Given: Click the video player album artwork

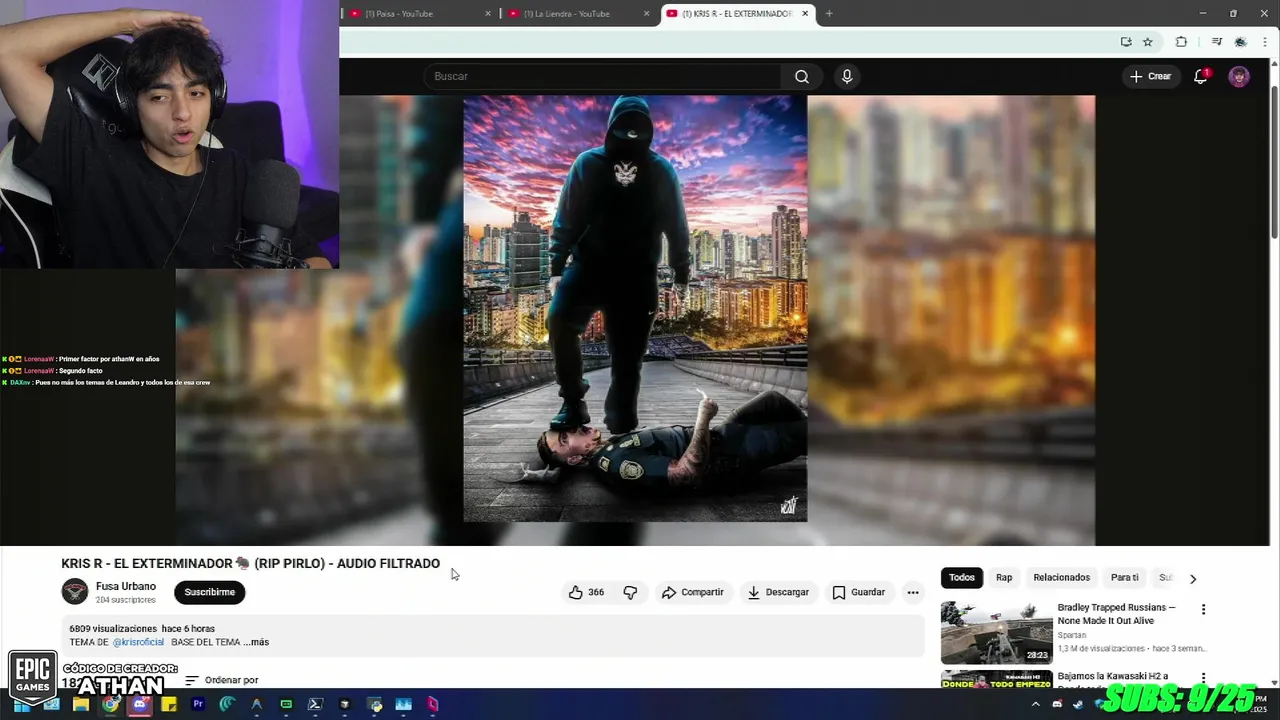Looking at the screenshot, I should [635, 308].
